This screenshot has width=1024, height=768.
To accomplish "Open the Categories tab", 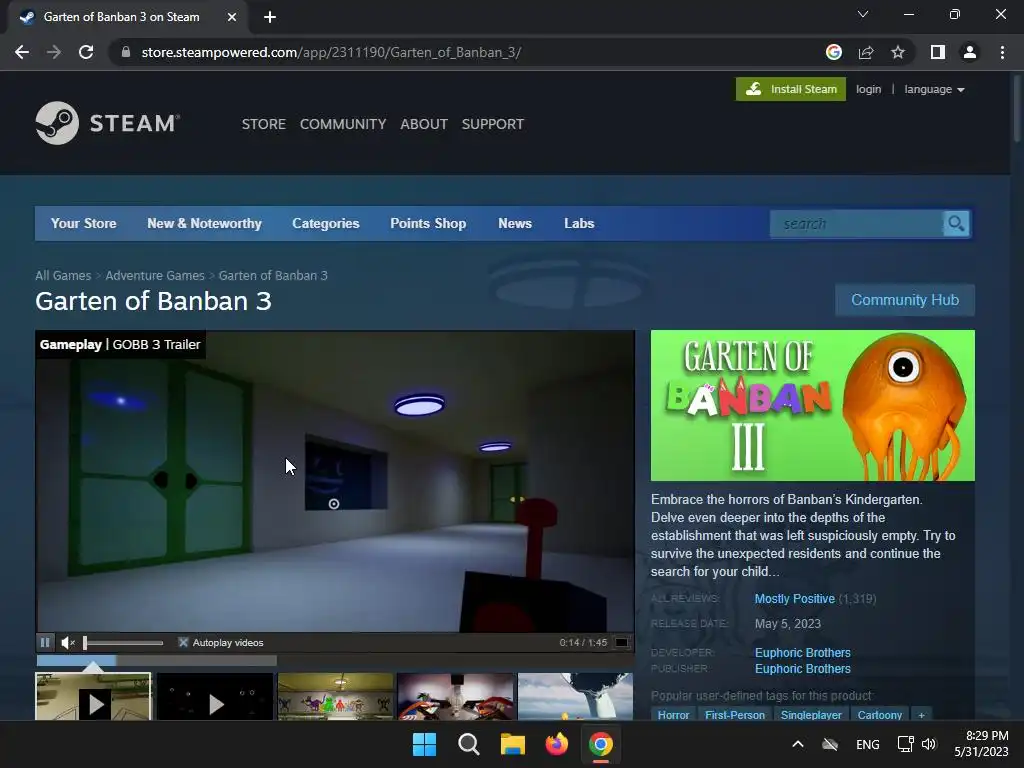I will pyautogui.click(x=326, y=223).
